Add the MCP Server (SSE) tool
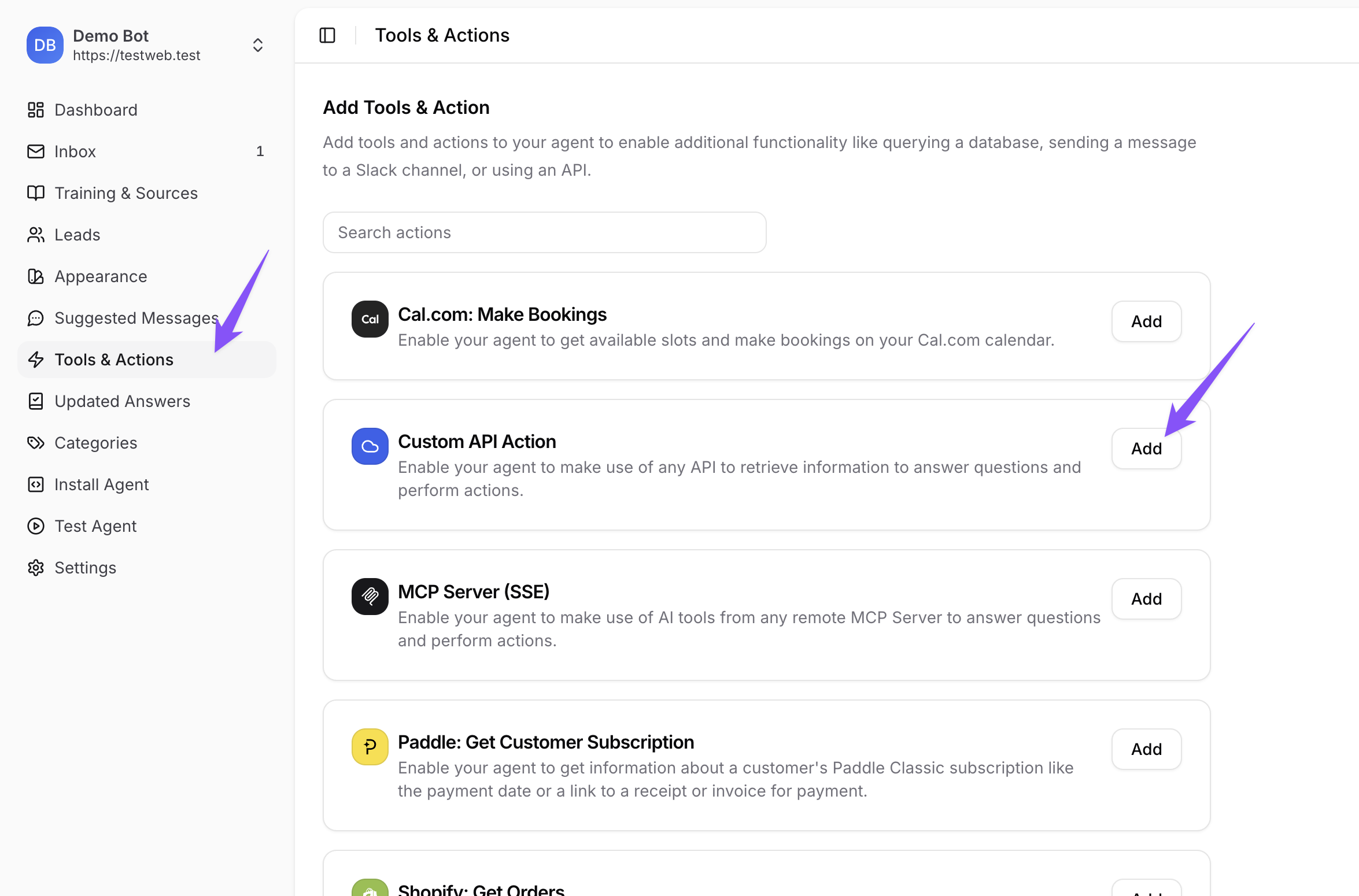Image resolution: width=1359 pixels, height=896 pixels. pos(1146,599)
